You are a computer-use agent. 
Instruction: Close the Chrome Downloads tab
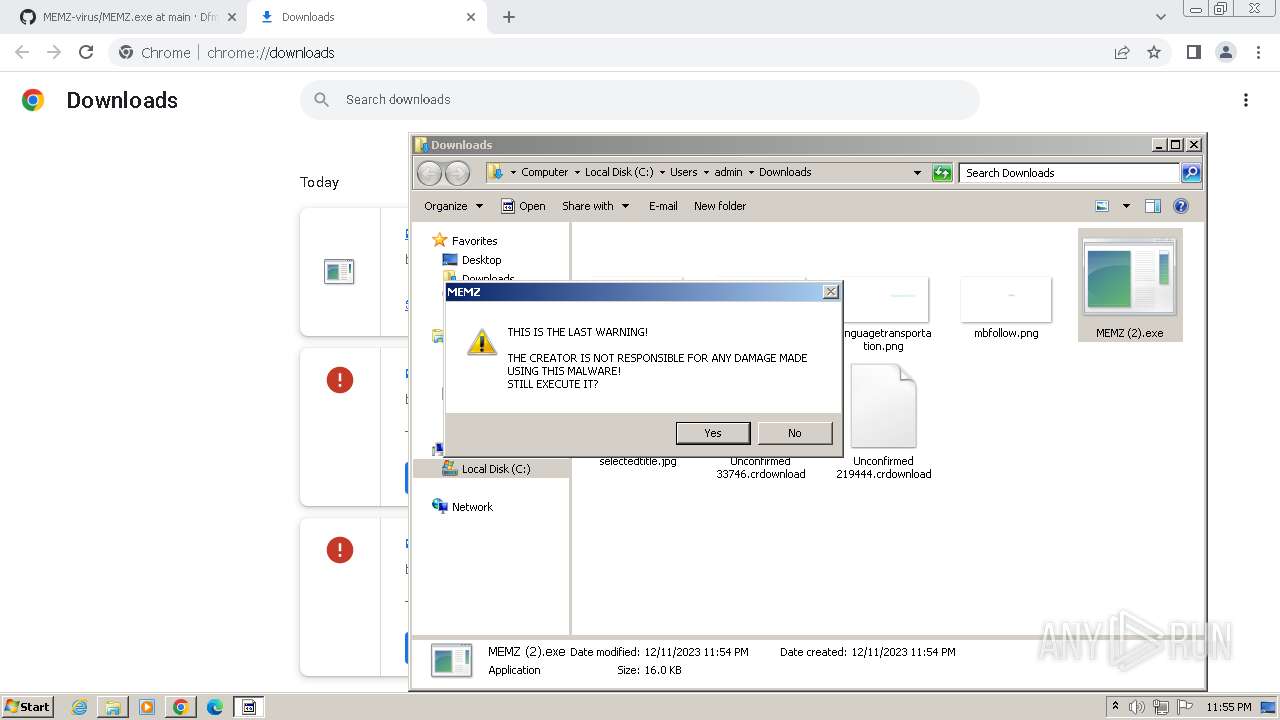471,17
